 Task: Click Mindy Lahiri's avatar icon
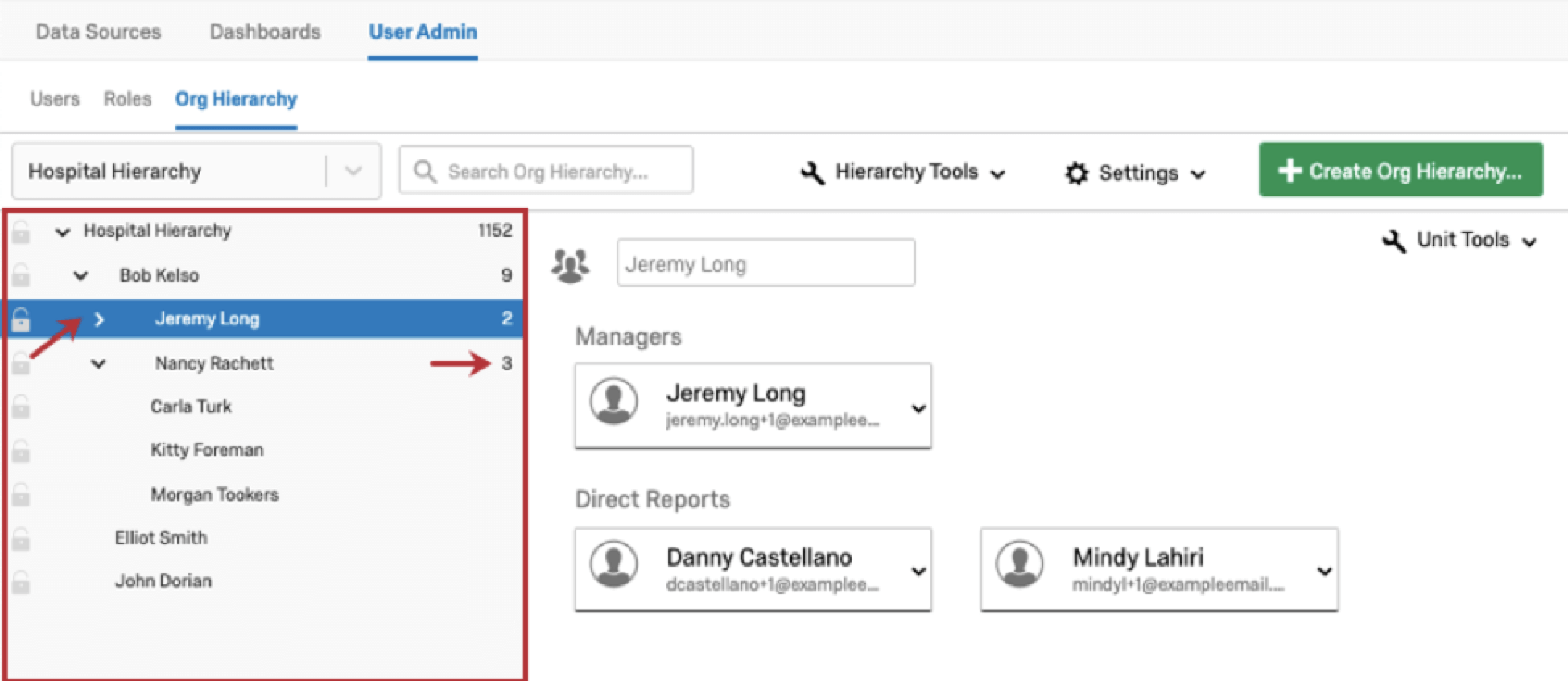tap(1019, 563)
